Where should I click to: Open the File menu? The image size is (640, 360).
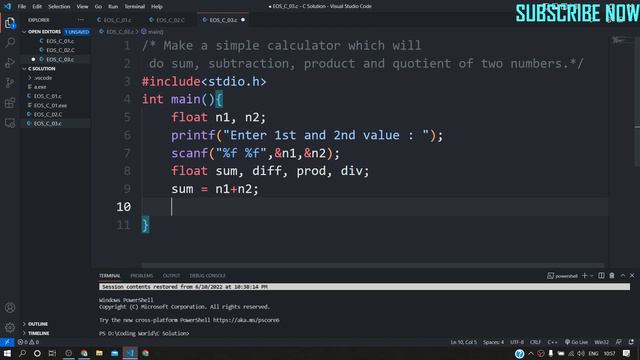tap(22, 7)
